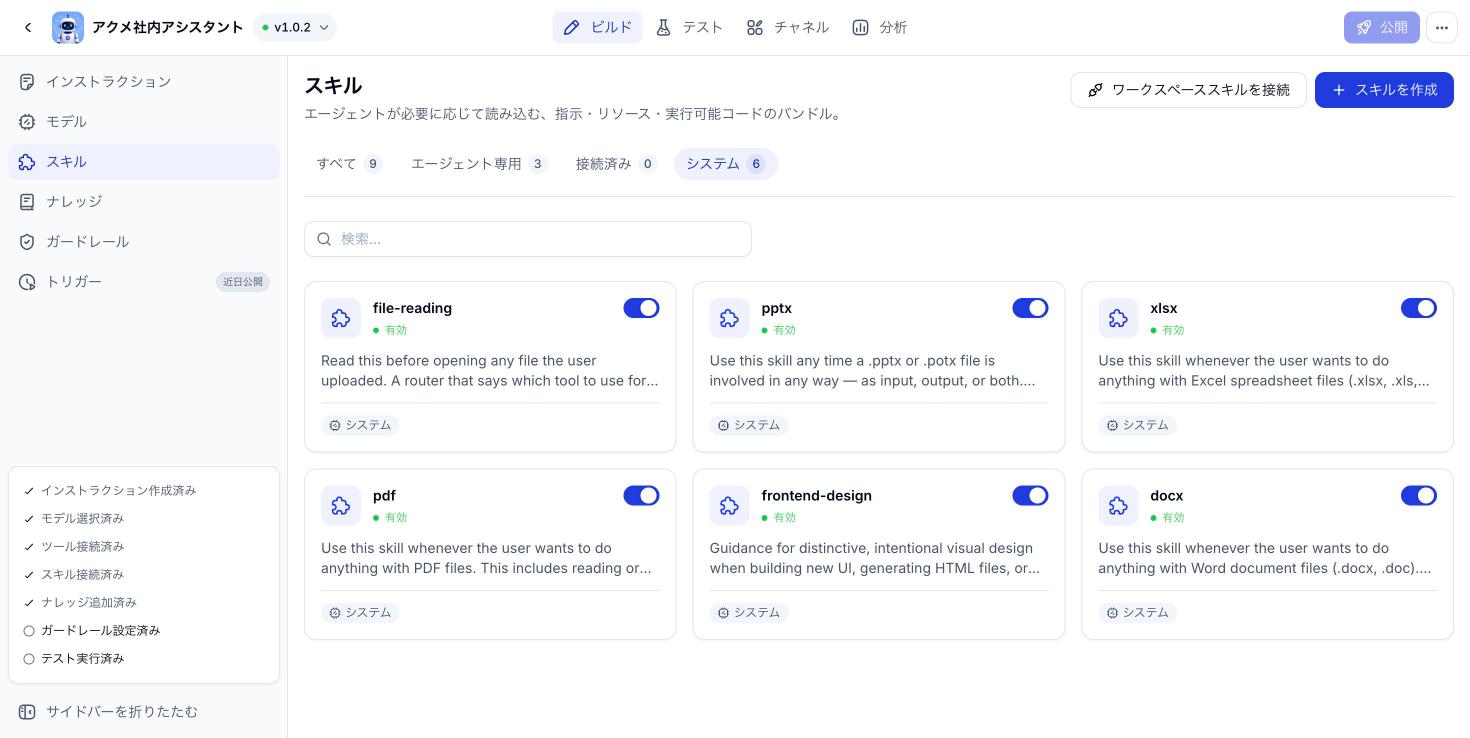This screenshot has height=738, width=1470.
Task: Click the システム tag on pptx card
Action: click(x=749, y=425)
